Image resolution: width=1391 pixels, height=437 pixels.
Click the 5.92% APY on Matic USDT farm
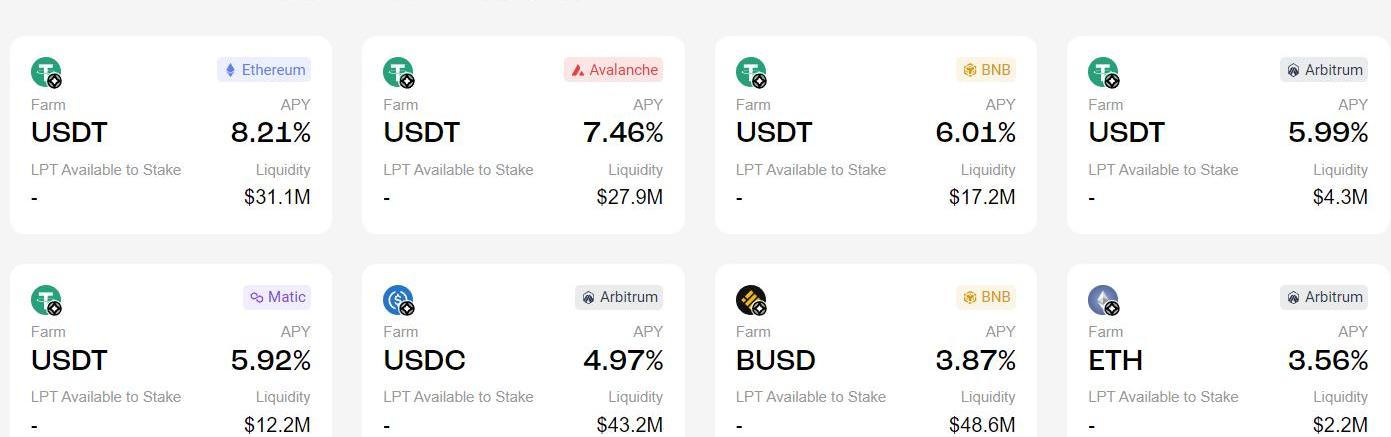[x=270, y=360]
